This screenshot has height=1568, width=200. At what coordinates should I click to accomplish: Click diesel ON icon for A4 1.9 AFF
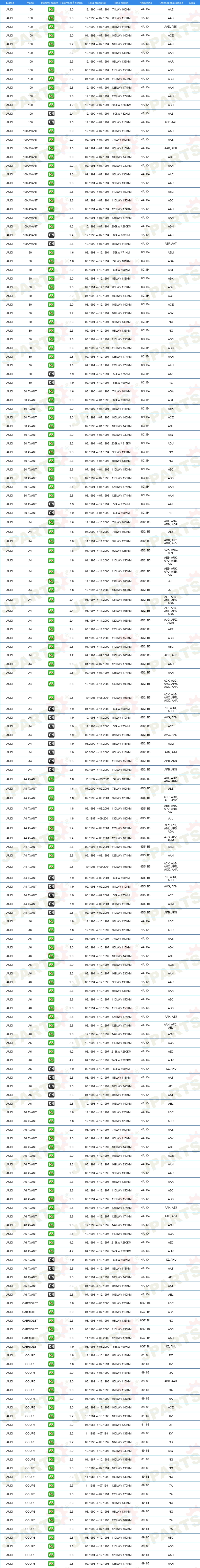(51, 726)
